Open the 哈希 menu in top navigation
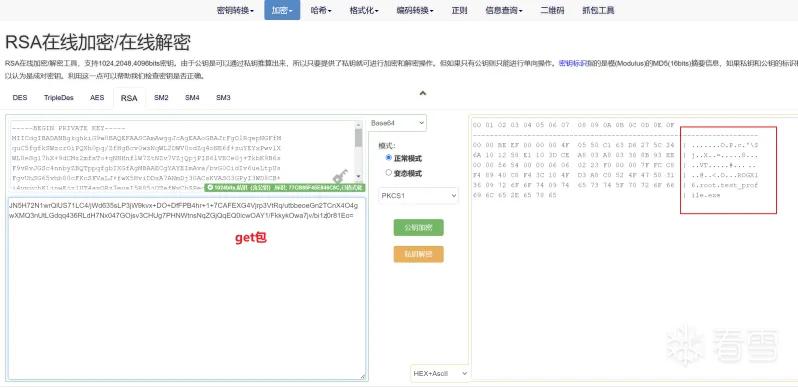 pos(321,10)
